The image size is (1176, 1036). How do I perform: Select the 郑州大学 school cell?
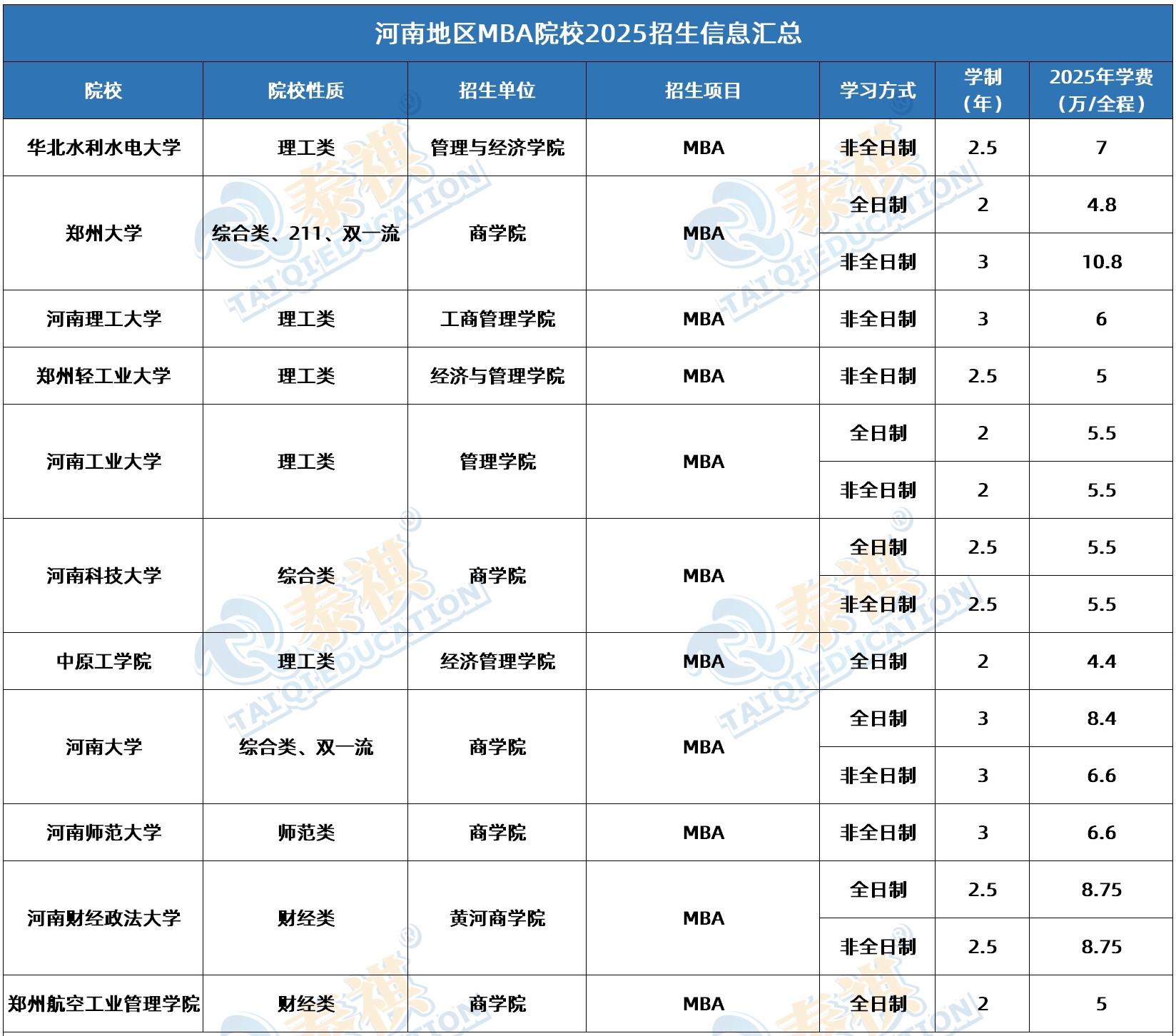(x=103, y=233)
